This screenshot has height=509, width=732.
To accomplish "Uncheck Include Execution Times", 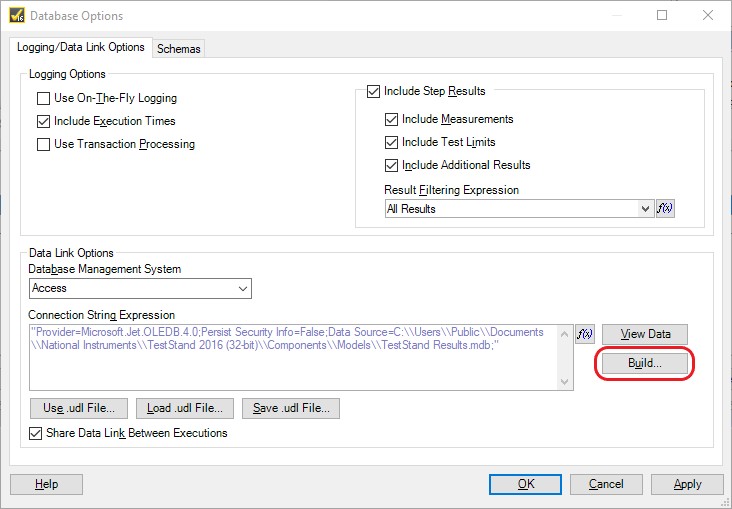I will pos(43,121).
